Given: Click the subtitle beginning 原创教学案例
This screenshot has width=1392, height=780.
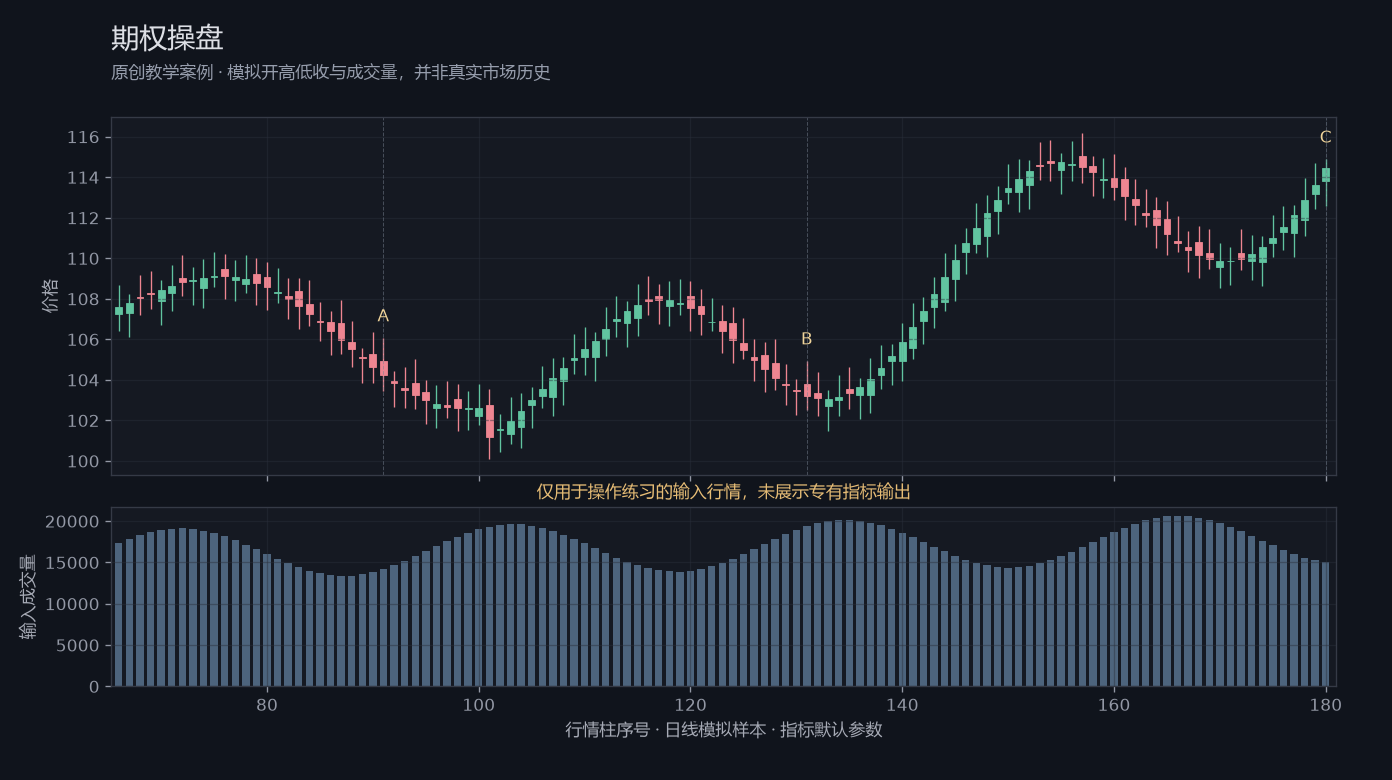Looking at the screenshot, I should click(331, 72).
